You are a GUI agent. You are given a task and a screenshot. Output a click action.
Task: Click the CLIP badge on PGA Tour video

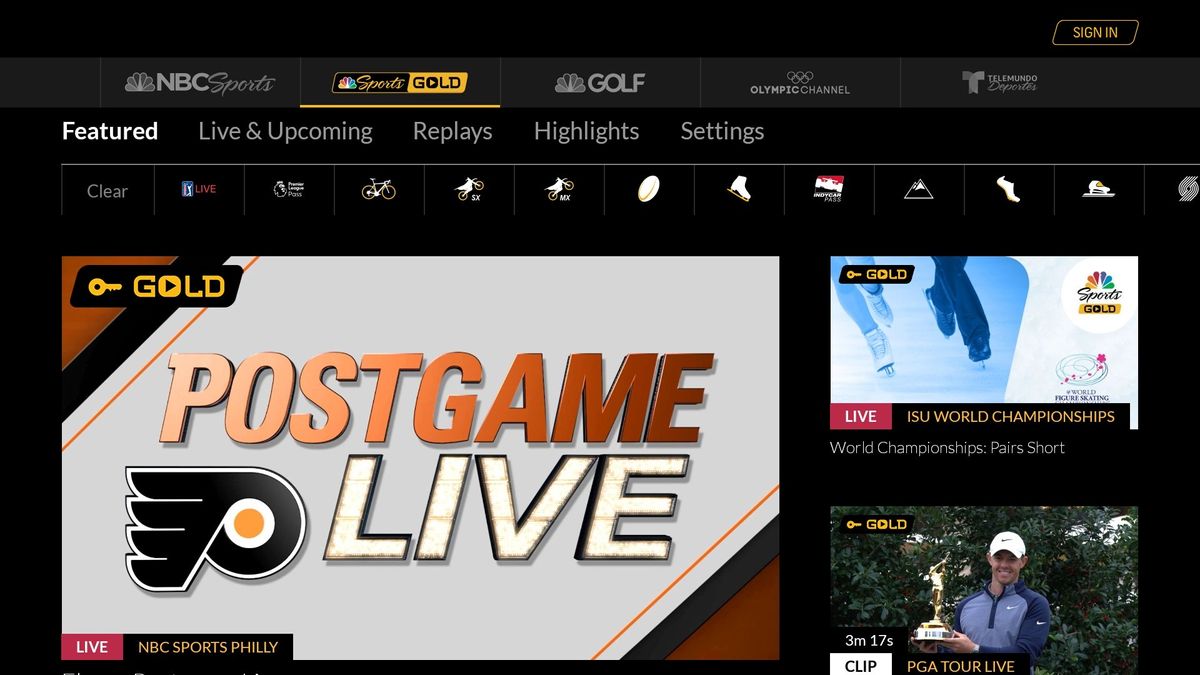point(860,666)
